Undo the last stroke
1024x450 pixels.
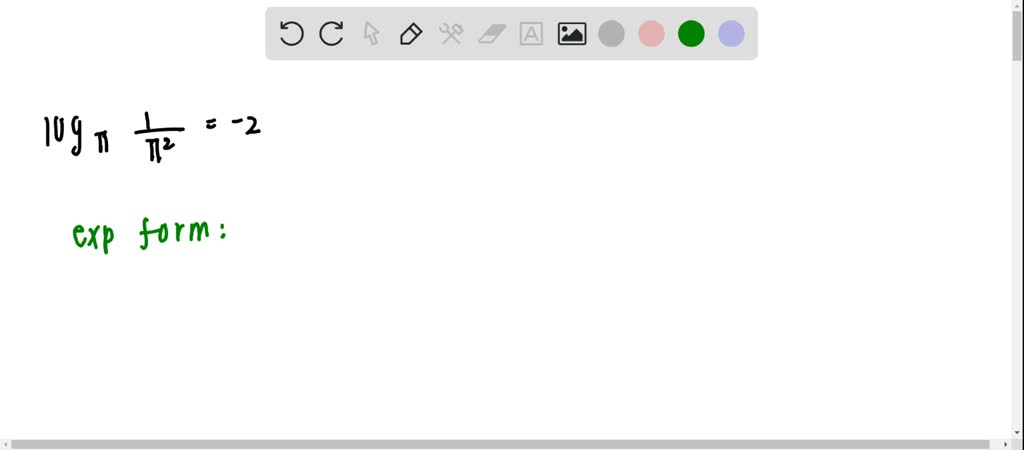291,33
